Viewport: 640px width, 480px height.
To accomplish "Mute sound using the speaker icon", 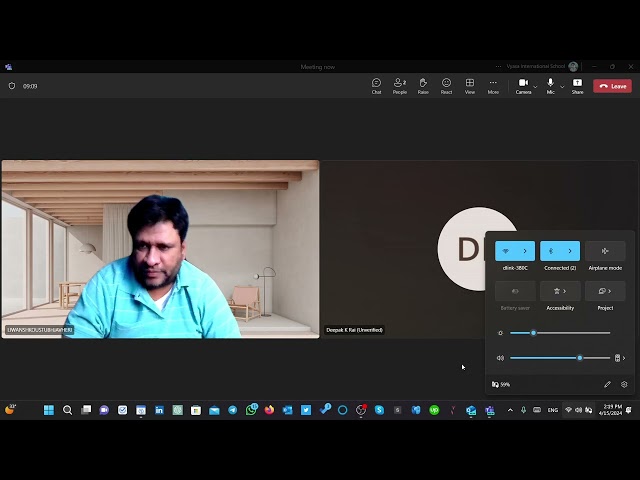I will click(500, 358).
